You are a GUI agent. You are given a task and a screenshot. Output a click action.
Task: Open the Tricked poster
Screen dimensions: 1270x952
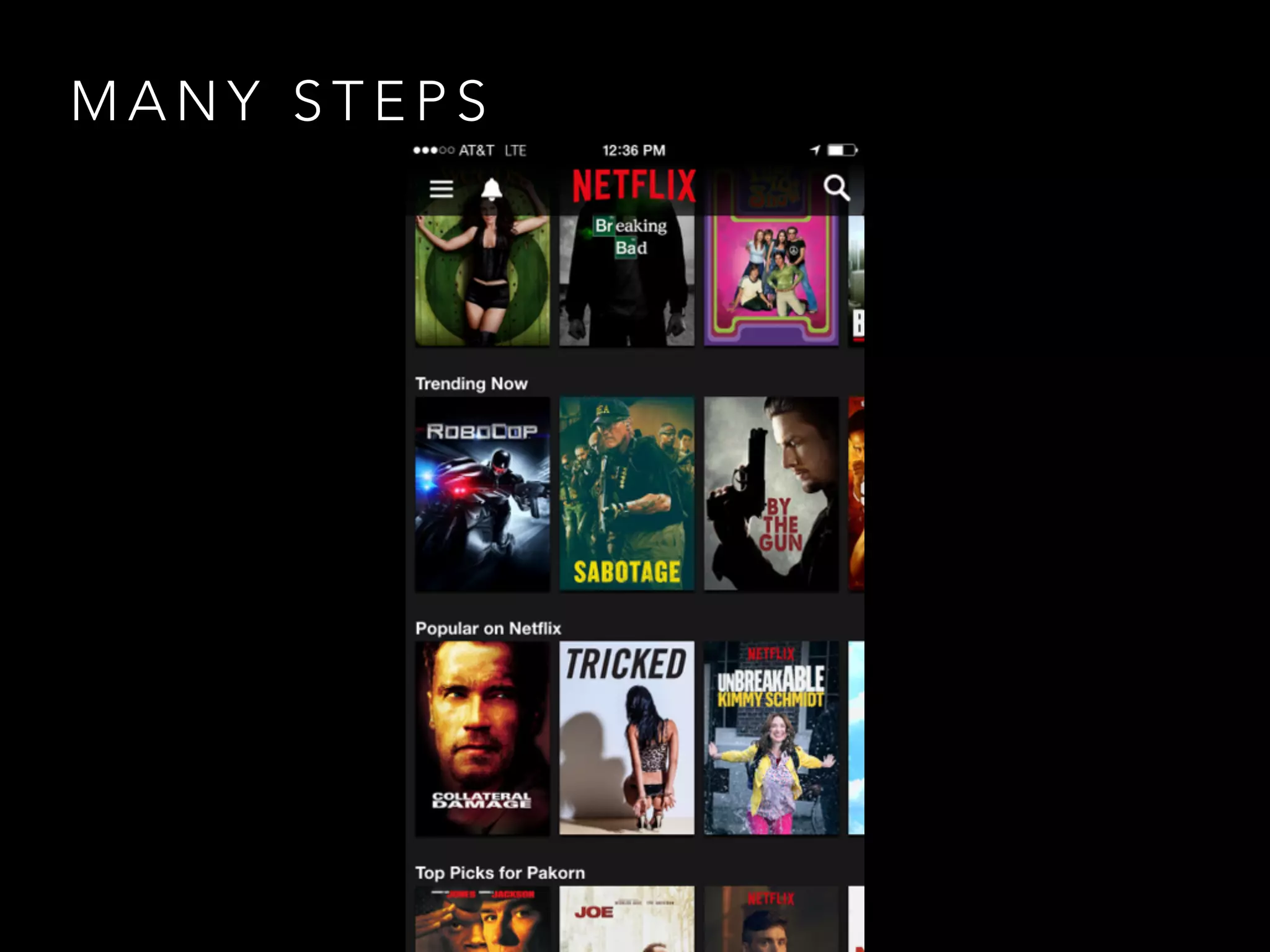(x=626, y=738)
